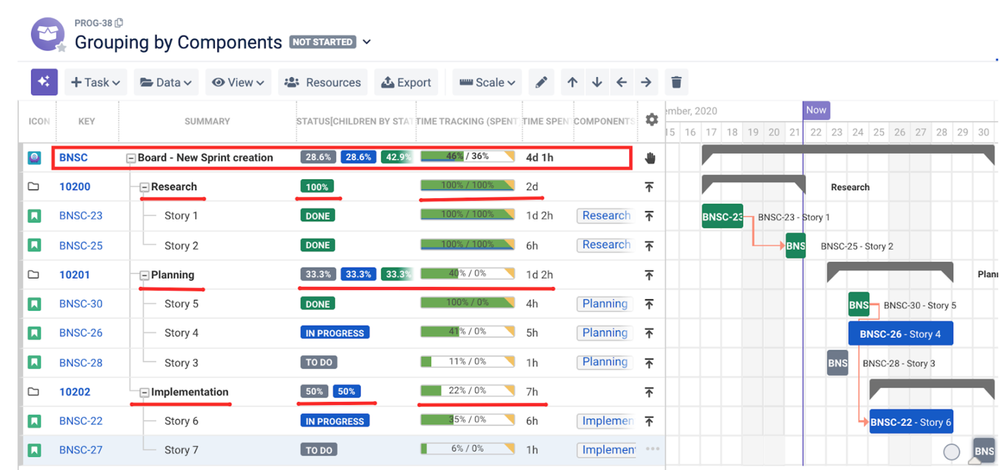Open program status chevron beside NOT STARTED
This screenshot has width=999, height=470.
pyautogui.click(x=366, y=42)
